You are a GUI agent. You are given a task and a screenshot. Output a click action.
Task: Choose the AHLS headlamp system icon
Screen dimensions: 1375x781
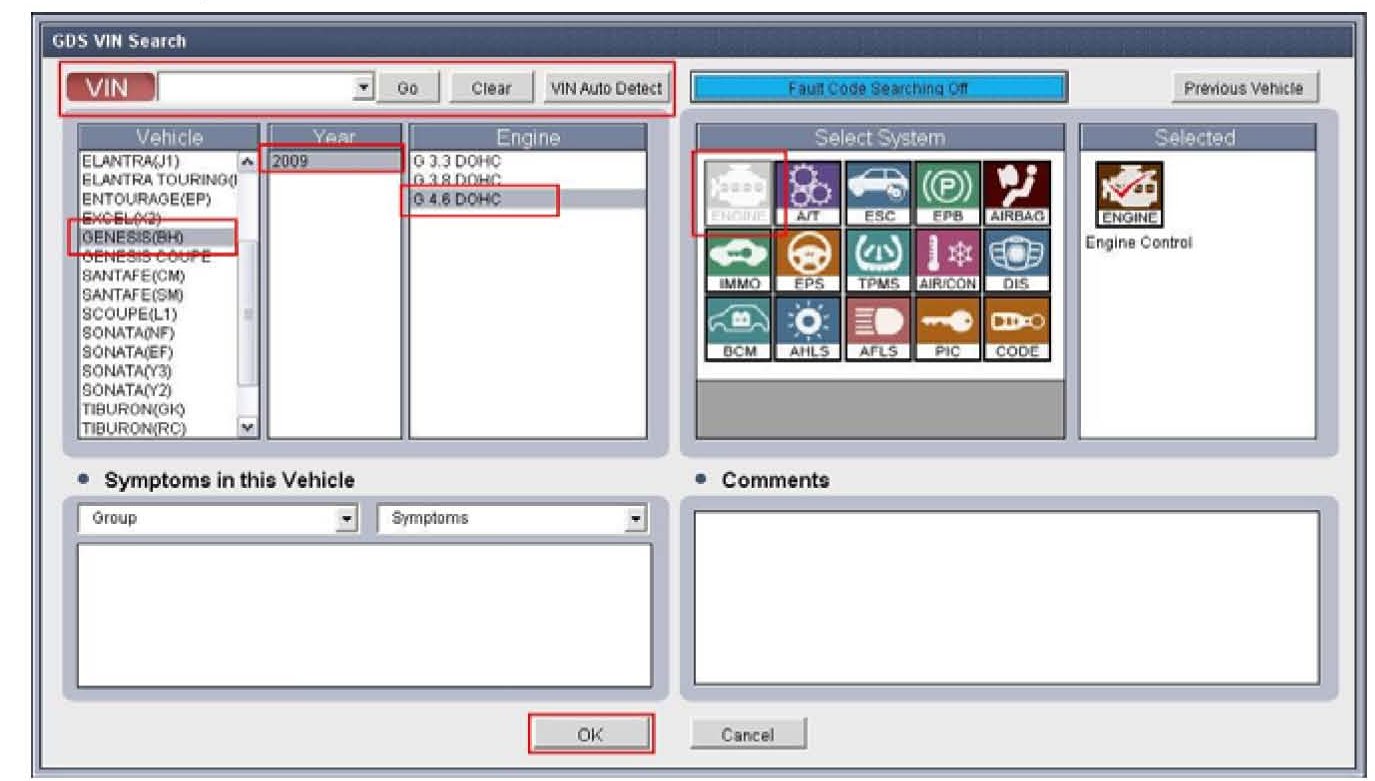(808, 328)
